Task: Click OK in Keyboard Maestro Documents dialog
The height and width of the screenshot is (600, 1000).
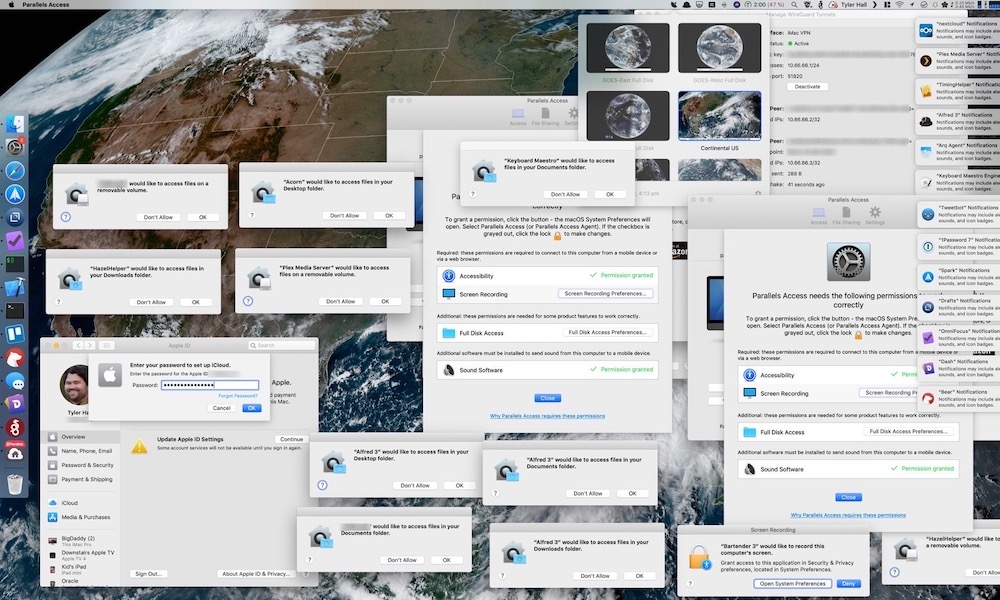Action: 610,194
